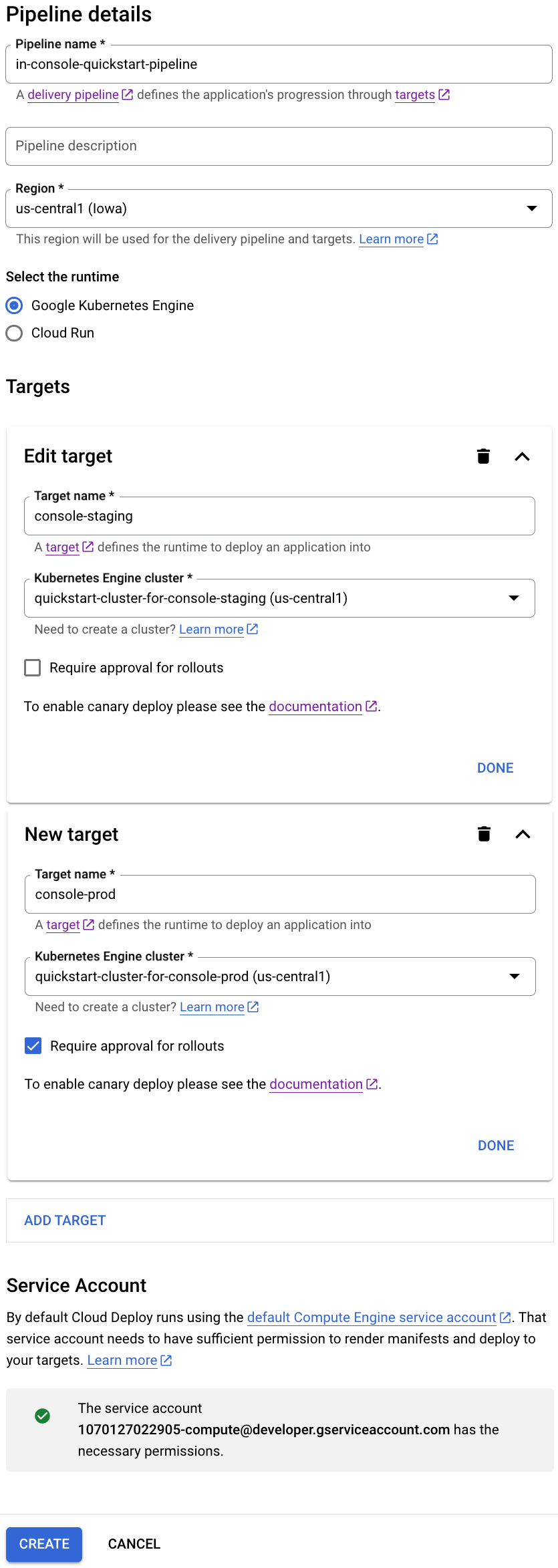Click external link icon beside region Learn more
Image resolution: width=558 pixels, height=1568 pixels.
432,239
